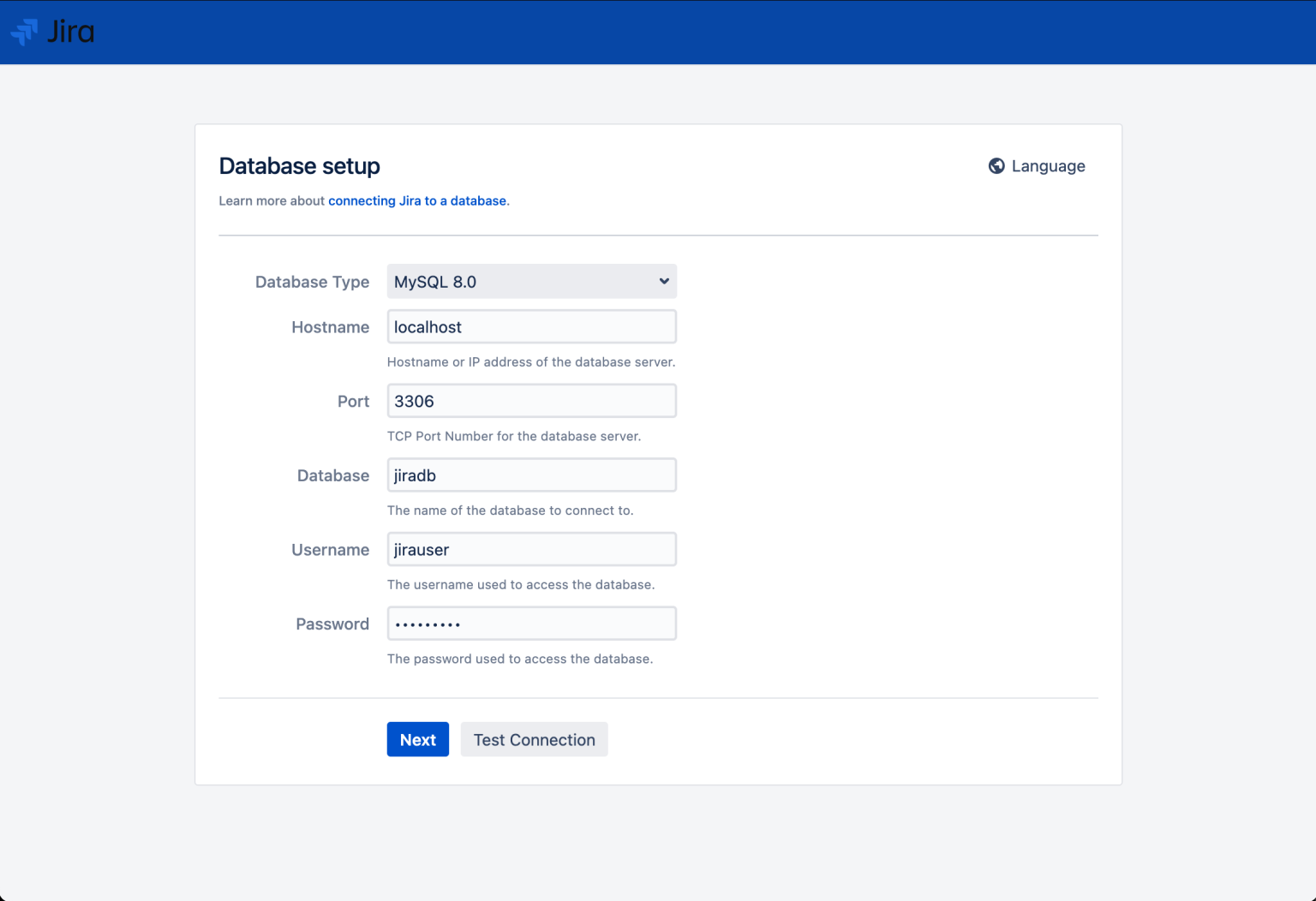Click the TCP Port Number description text
The width and height of the screenshot is (1316, 901).
coord(514,436)
